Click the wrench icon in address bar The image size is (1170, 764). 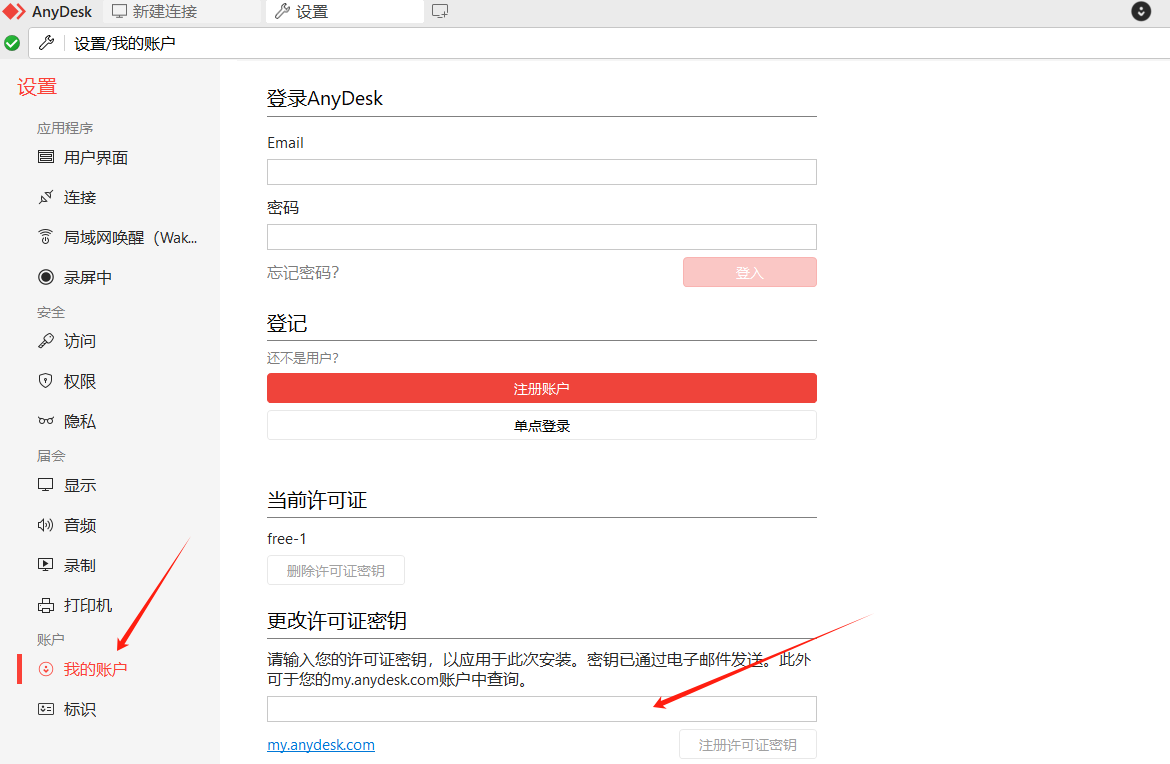click(46, 43)
